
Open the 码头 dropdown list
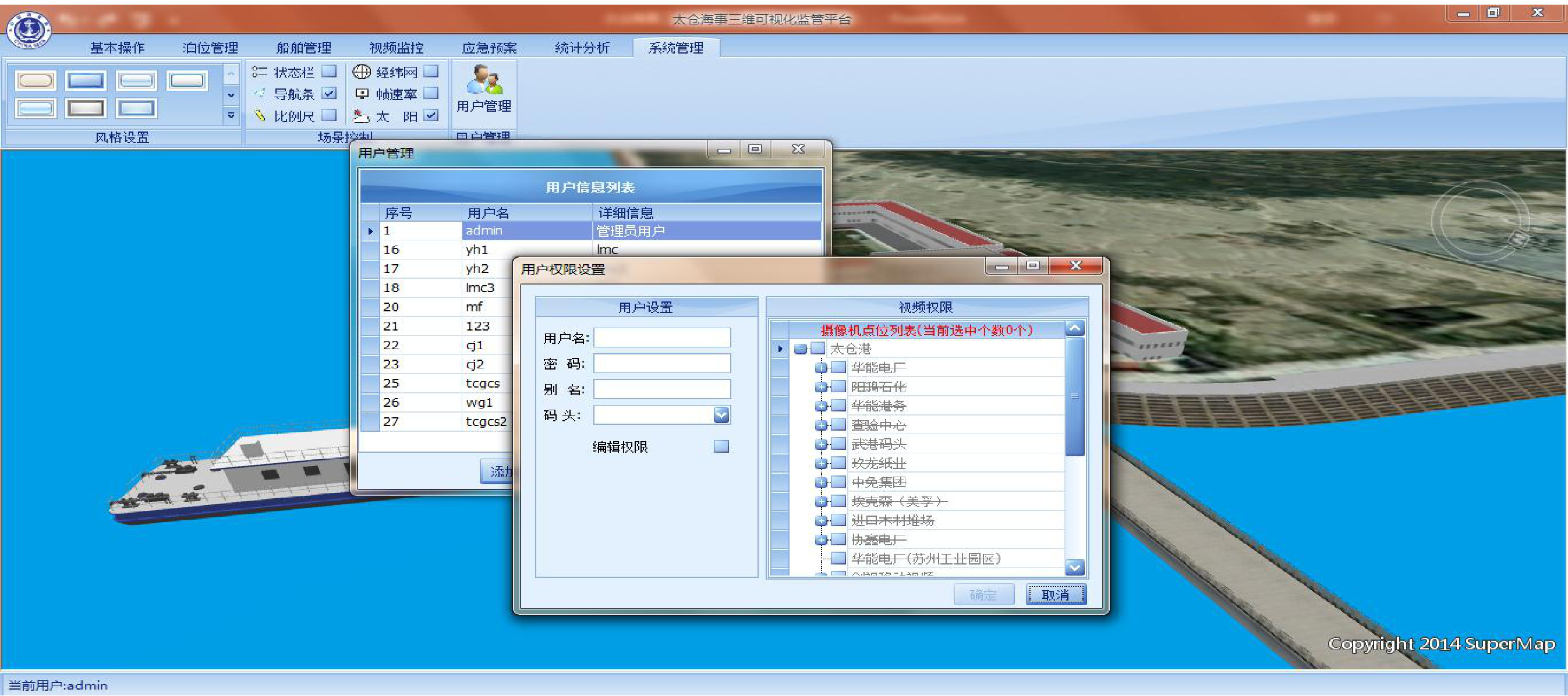(x=721, y=415)
